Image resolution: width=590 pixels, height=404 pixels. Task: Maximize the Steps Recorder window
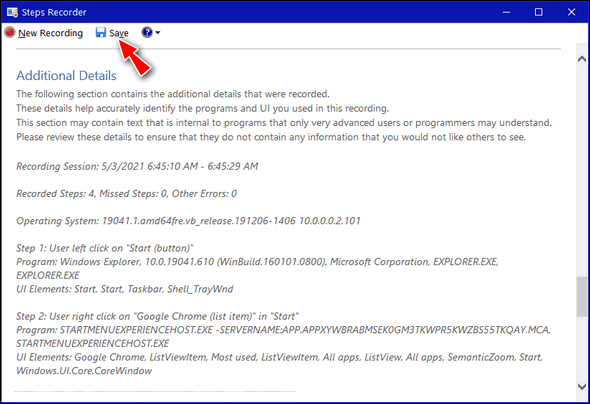coord(539,12)
